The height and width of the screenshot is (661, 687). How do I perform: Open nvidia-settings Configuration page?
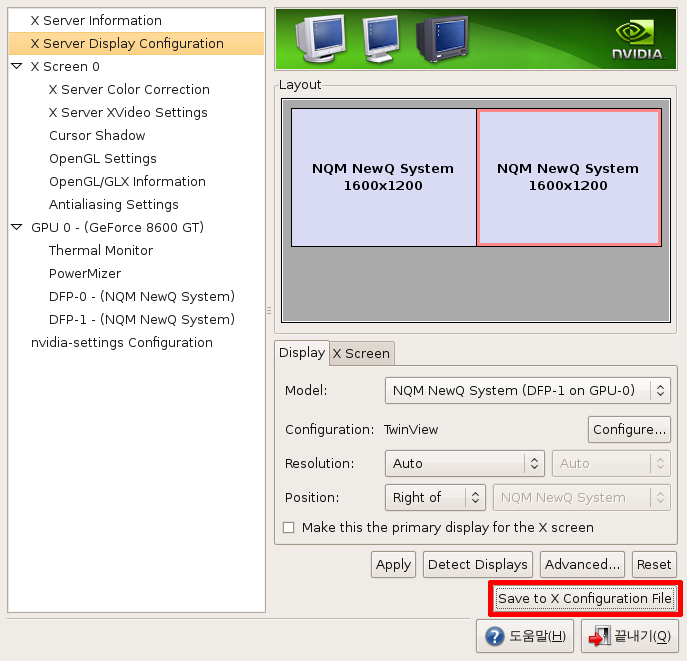[122, 343]
